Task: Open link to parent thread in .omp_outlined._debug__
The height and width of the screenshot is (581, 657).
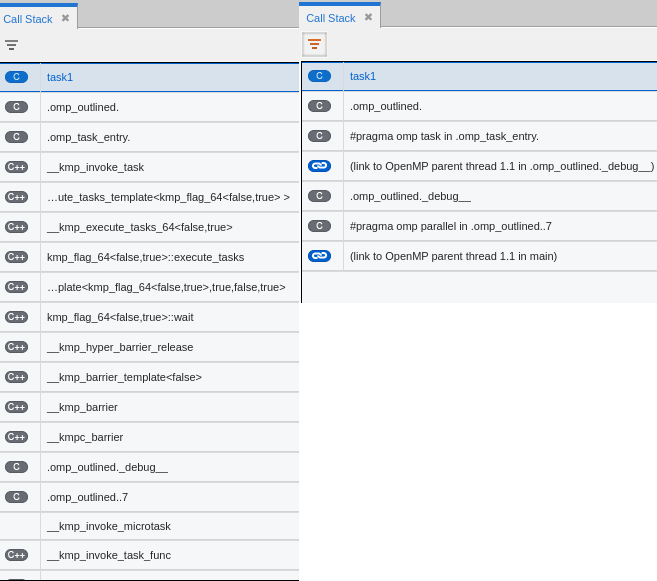Action: pos(501,166)
